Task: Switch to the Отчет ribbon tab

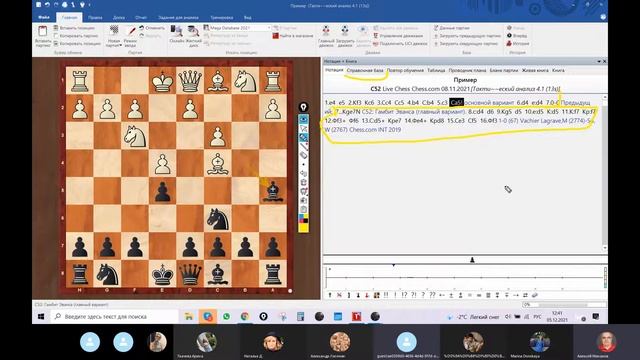Action: pyautogui.click(x=141, y=18)
